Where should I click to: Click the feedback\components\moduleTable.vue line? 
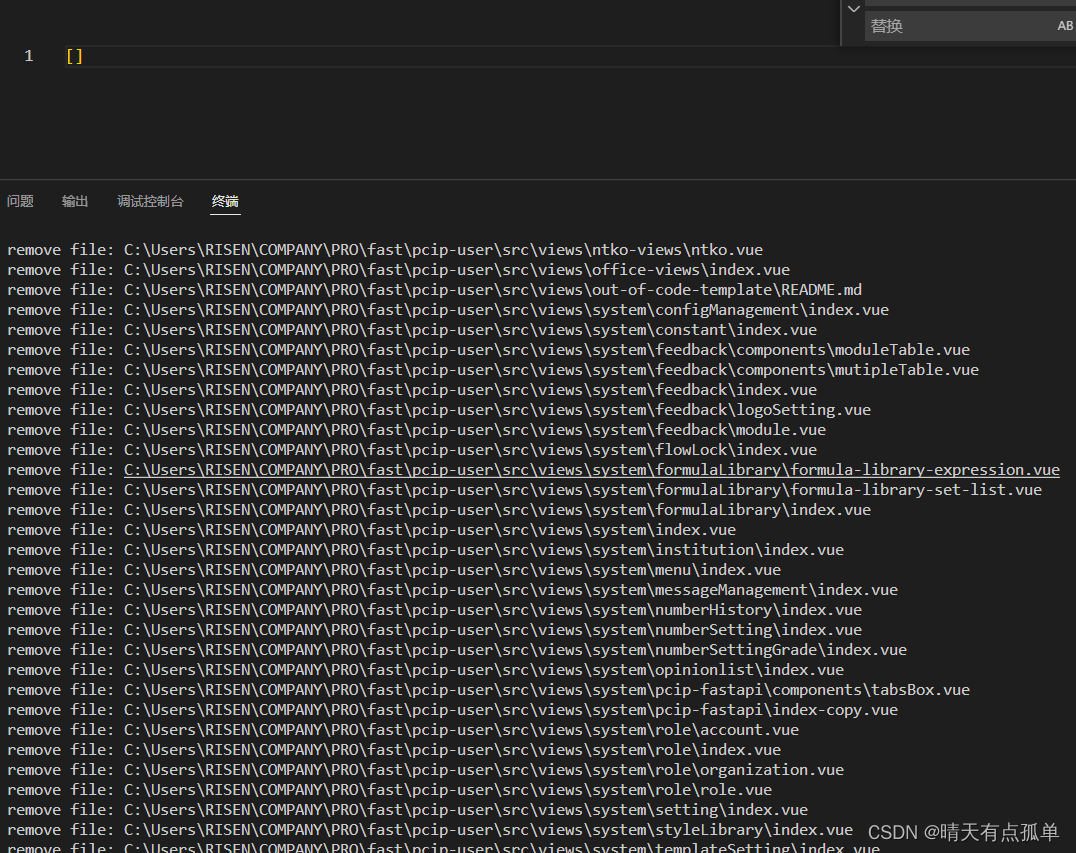489,350
